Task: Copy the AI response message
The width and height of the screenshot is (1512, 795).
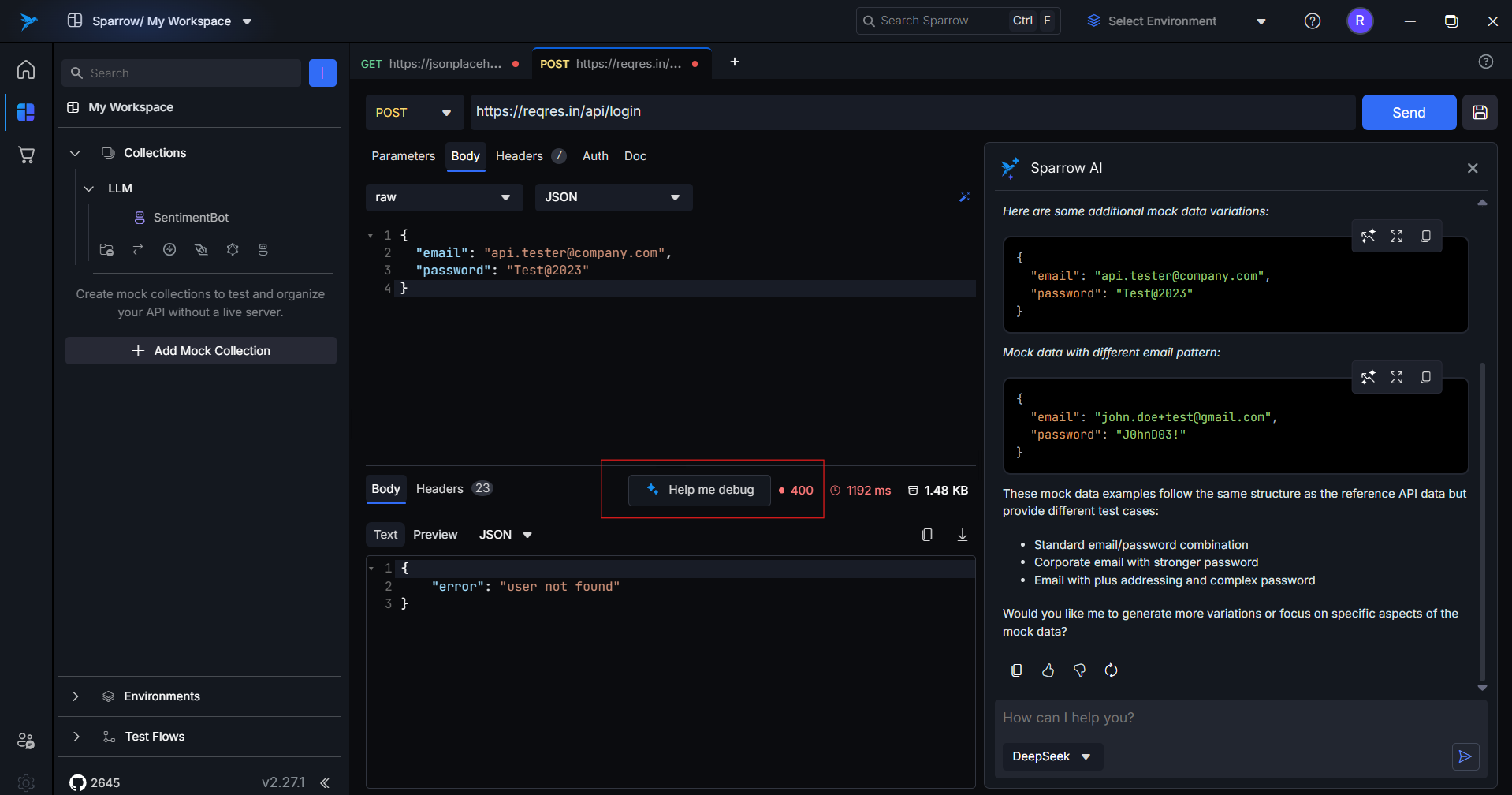Action: tap(1017, 670)
